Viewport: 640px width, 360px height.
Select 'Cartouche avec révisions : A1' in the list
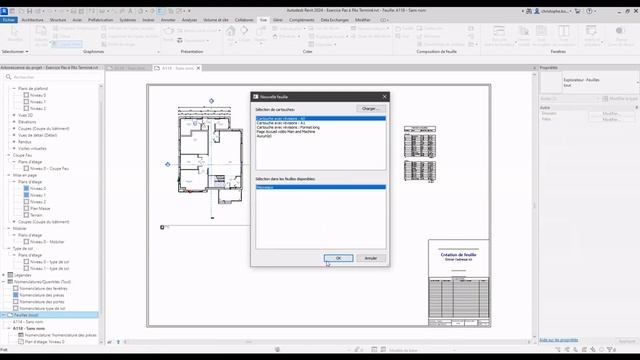click(281, 123)
